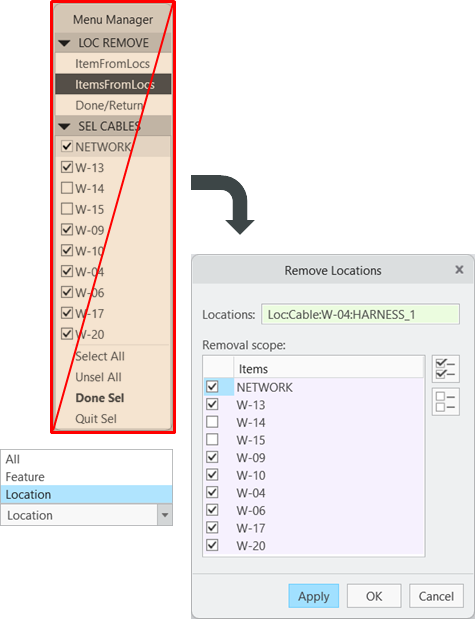The image size is (475, 619).
Task: Uncheck W-20 in the Removal scope list
Action: (212, 545)
